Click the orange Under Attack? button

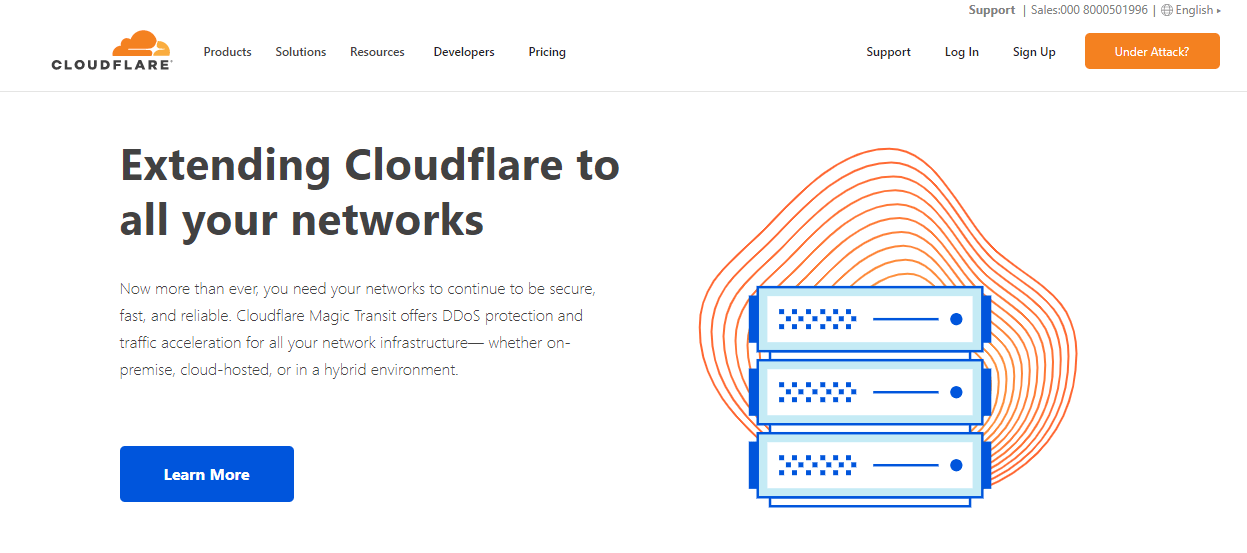(1152, 51)
